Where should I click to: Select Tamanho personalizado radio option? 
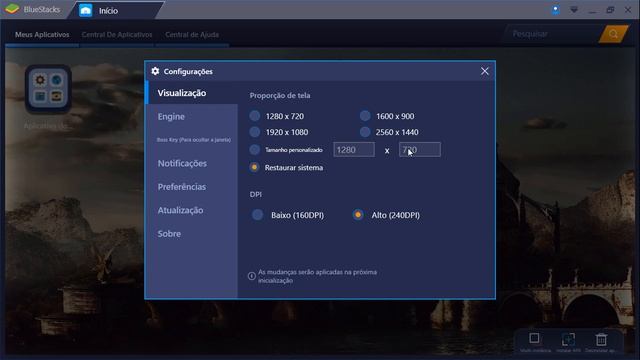click(x=255, y=150)
